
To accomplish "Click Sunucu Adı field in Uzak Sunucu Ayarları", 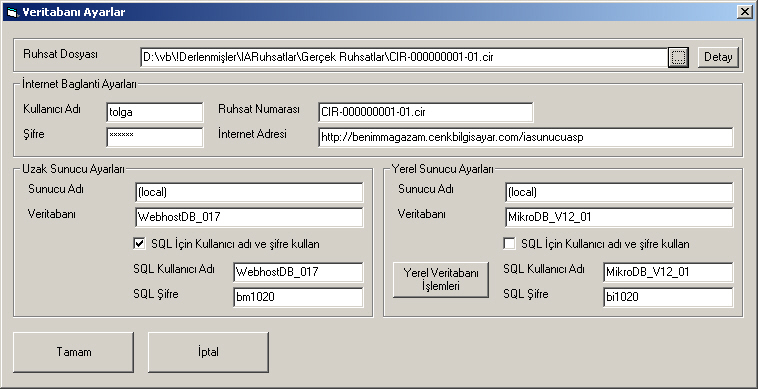I will (249, 192).
